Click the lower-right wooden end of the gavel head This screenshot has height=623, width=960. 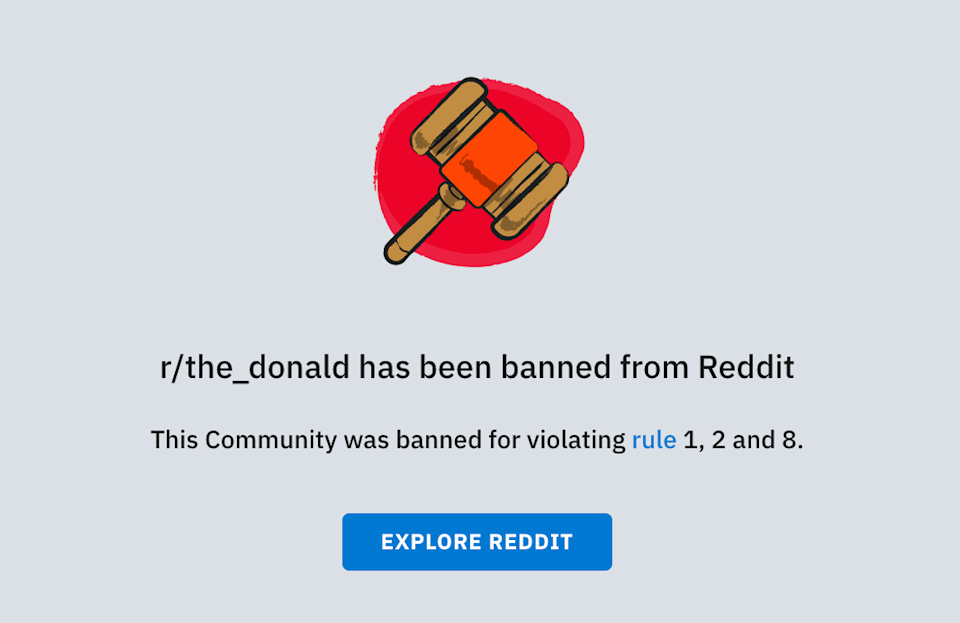coord(530,200)
